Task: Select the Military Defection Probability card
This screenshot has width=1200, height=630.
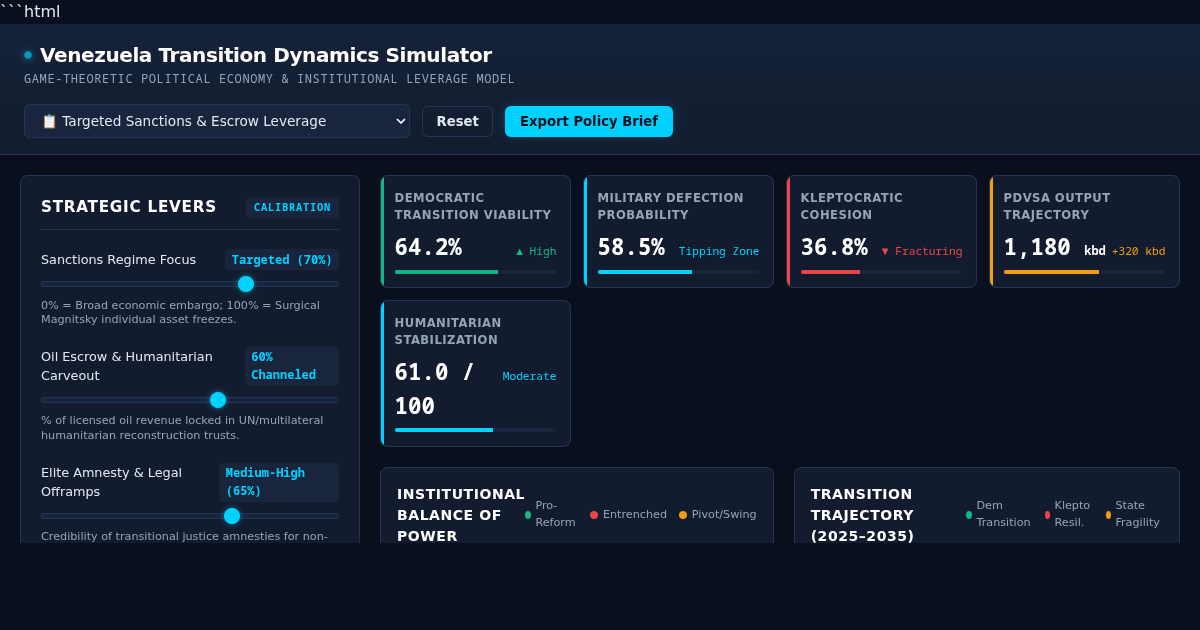Action: [x=678, y=232]
